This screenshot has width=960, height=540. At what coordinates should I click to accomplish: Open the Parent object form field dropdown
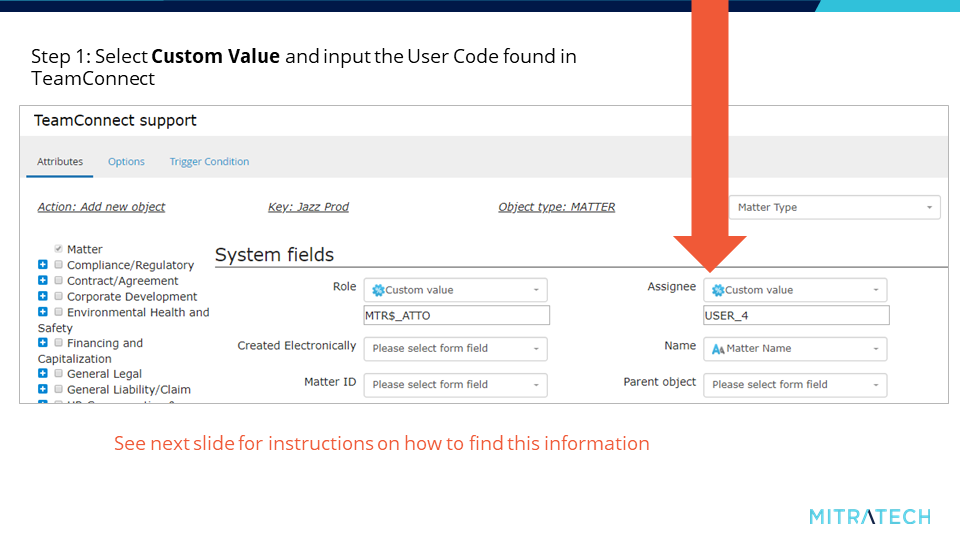795,384
